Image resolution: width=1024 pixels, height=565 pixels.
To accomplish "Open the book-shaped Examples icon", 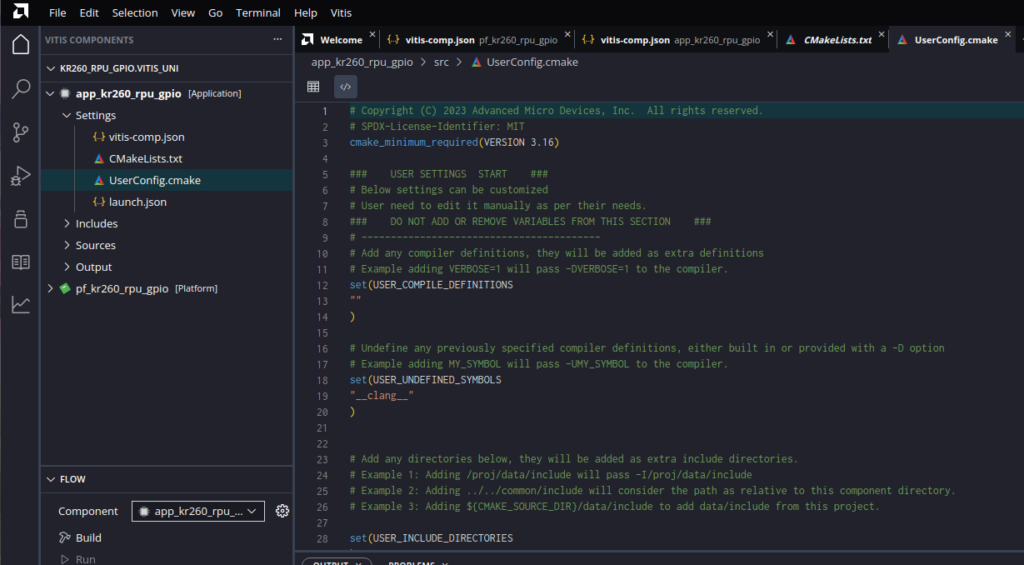I will coord(21,262).
